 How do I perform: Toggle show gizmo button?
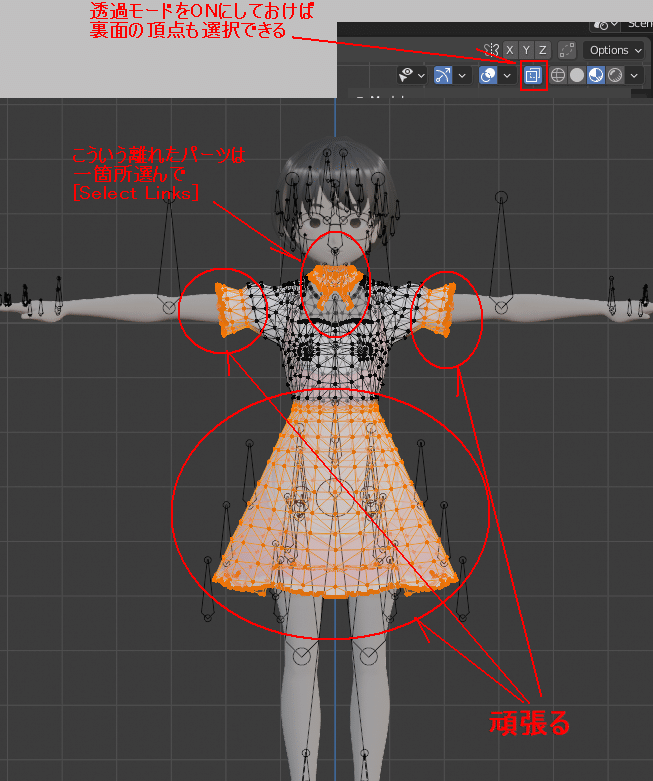pos(443,76)
